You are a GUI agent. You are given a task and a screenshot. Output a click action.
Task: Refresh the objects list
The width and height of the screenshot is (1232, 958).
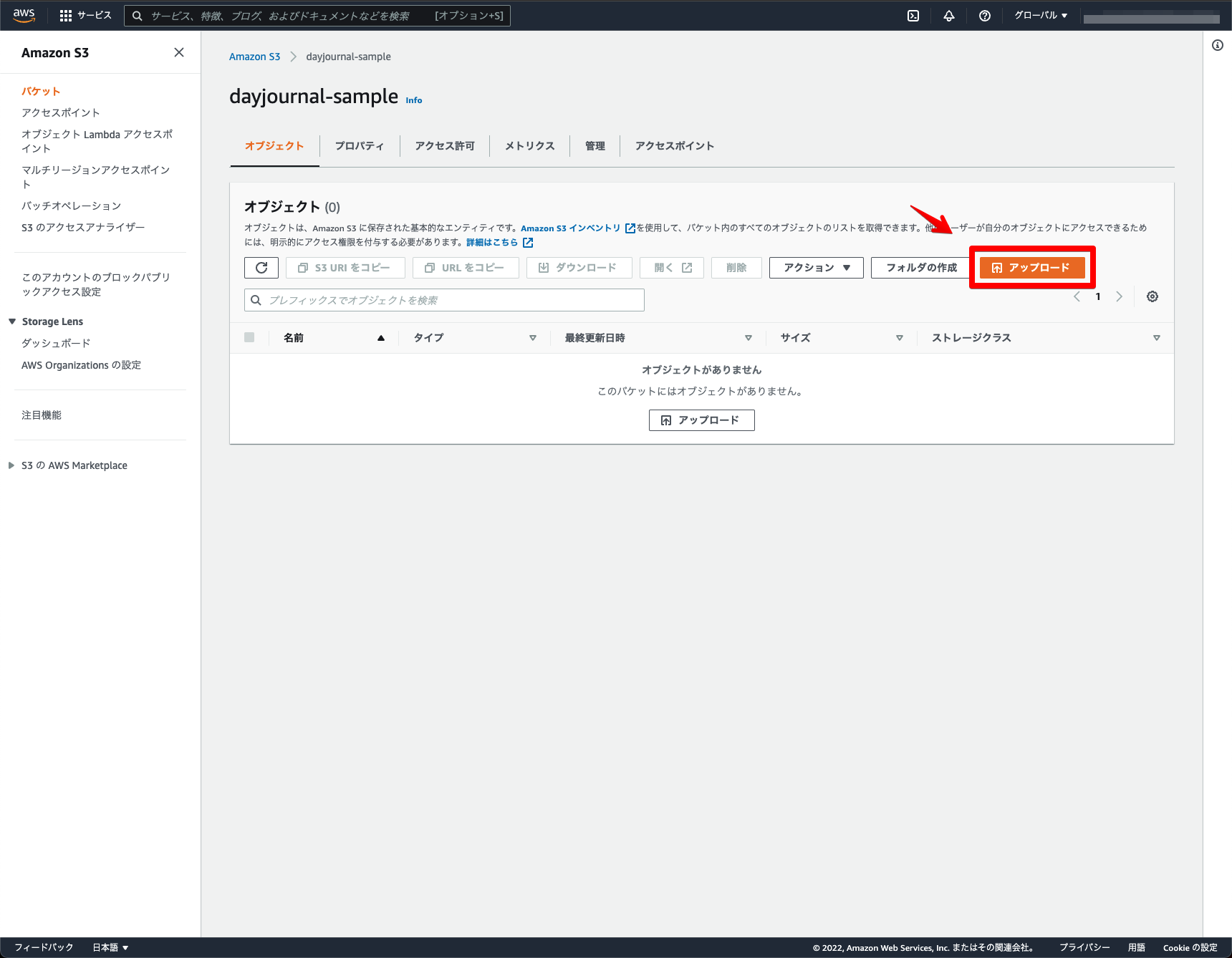coord(261,268)
